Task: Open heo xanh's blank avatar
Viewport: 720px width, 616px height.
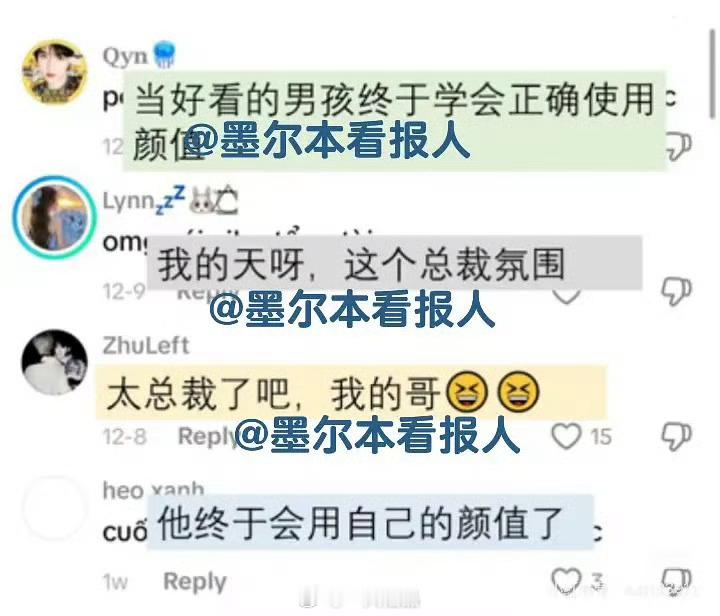Action: 54,507
